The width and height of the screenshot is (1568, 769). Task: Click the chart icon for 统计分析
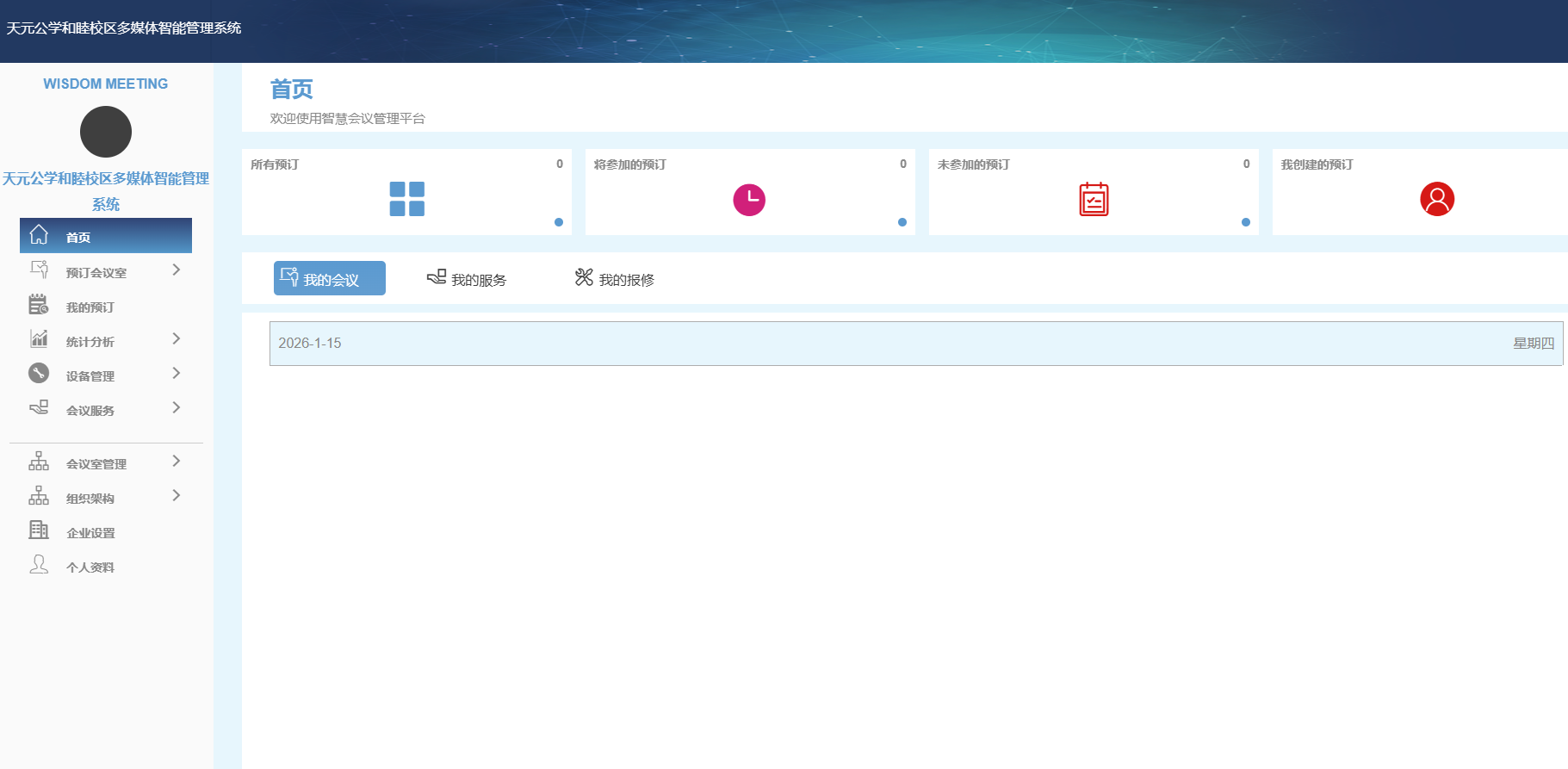[x=39, y=338]
